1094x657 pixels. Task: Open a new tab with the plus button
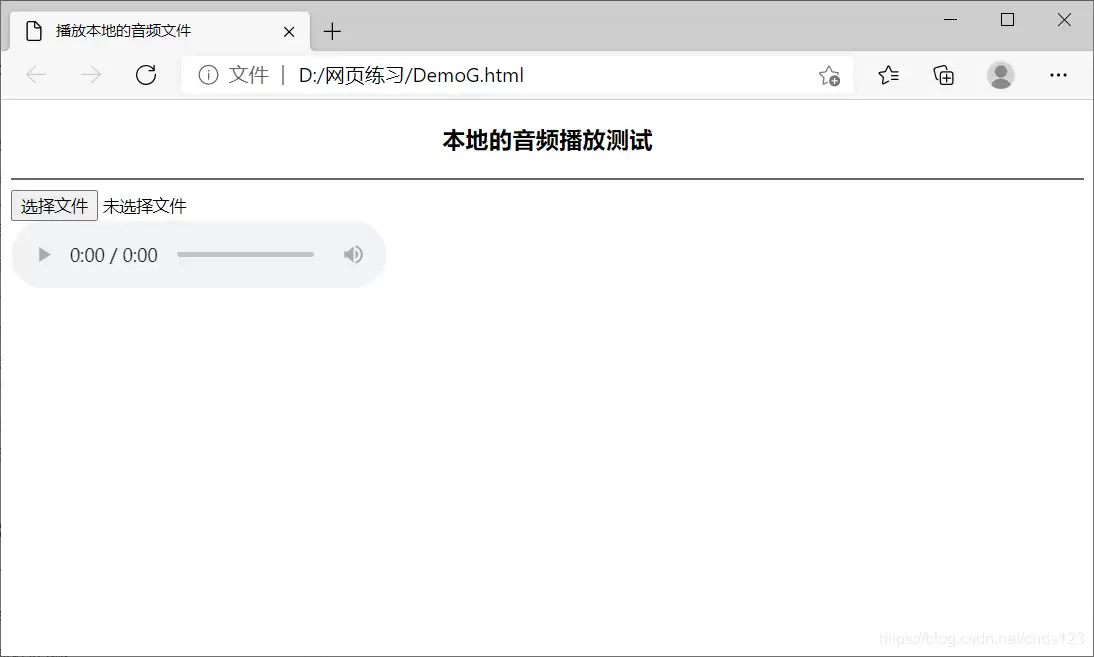pyautogui.click(x=332, y=31)
